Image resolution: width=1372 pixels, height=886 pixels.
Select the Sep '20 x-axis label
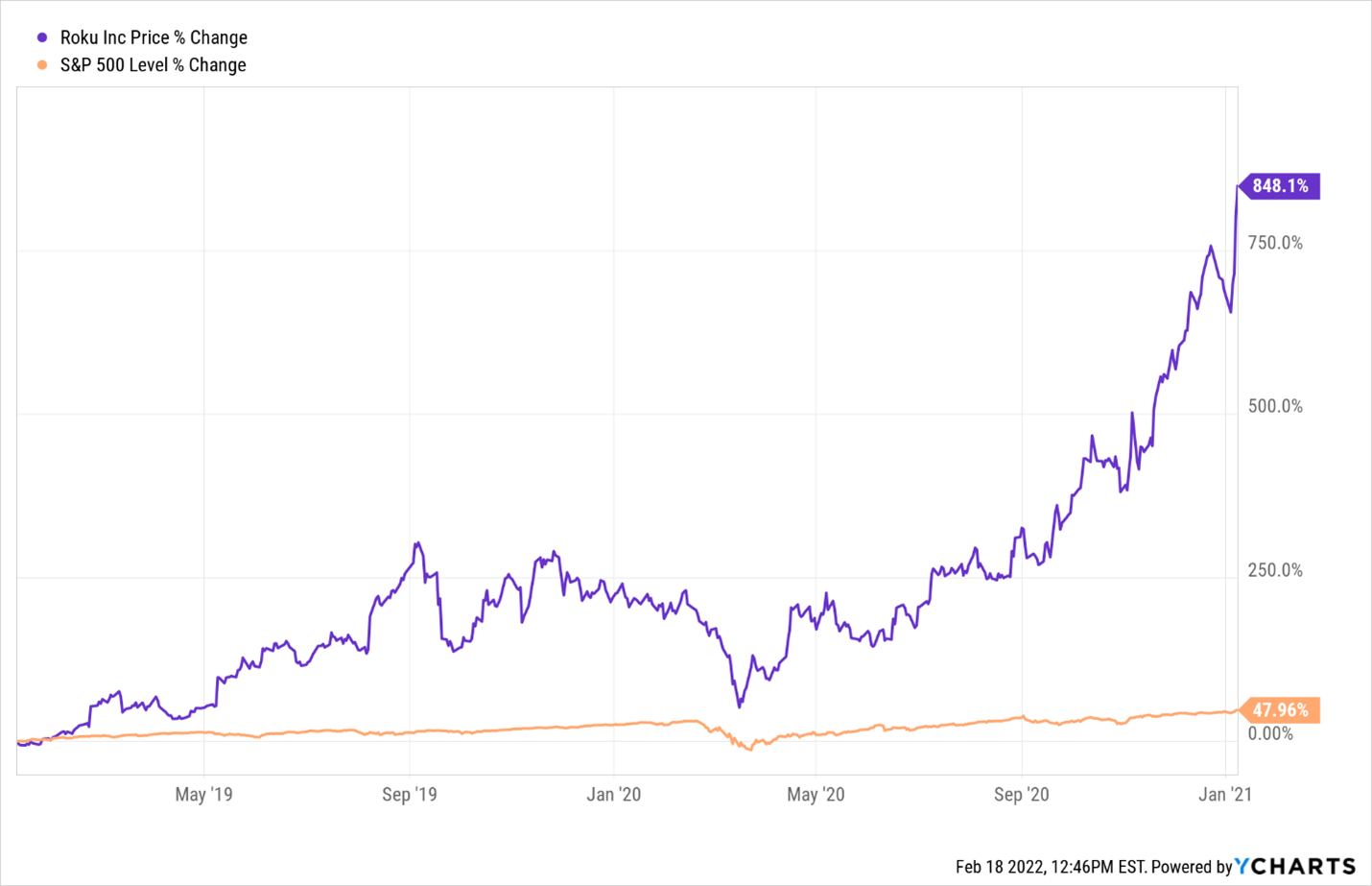1022,794
